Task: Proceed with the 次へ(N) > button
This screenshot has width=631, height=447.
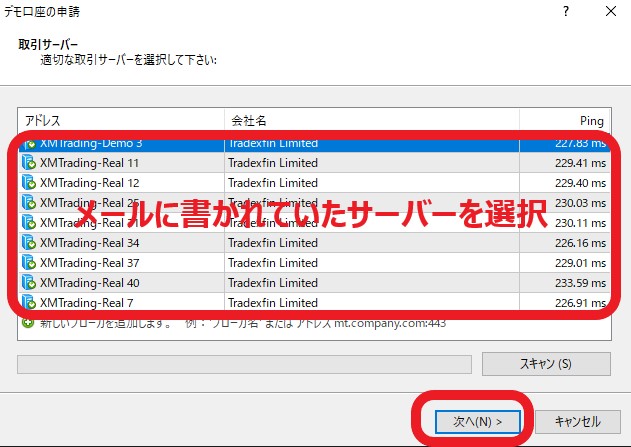Action: (478, 422)
